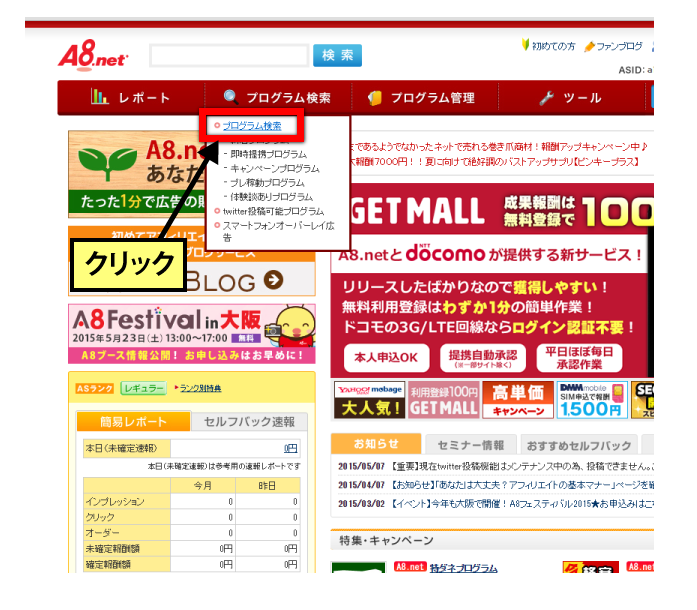This screenshot has width=697, height=610.
Task: Open the ランク別特典 link
Action: 200,388
